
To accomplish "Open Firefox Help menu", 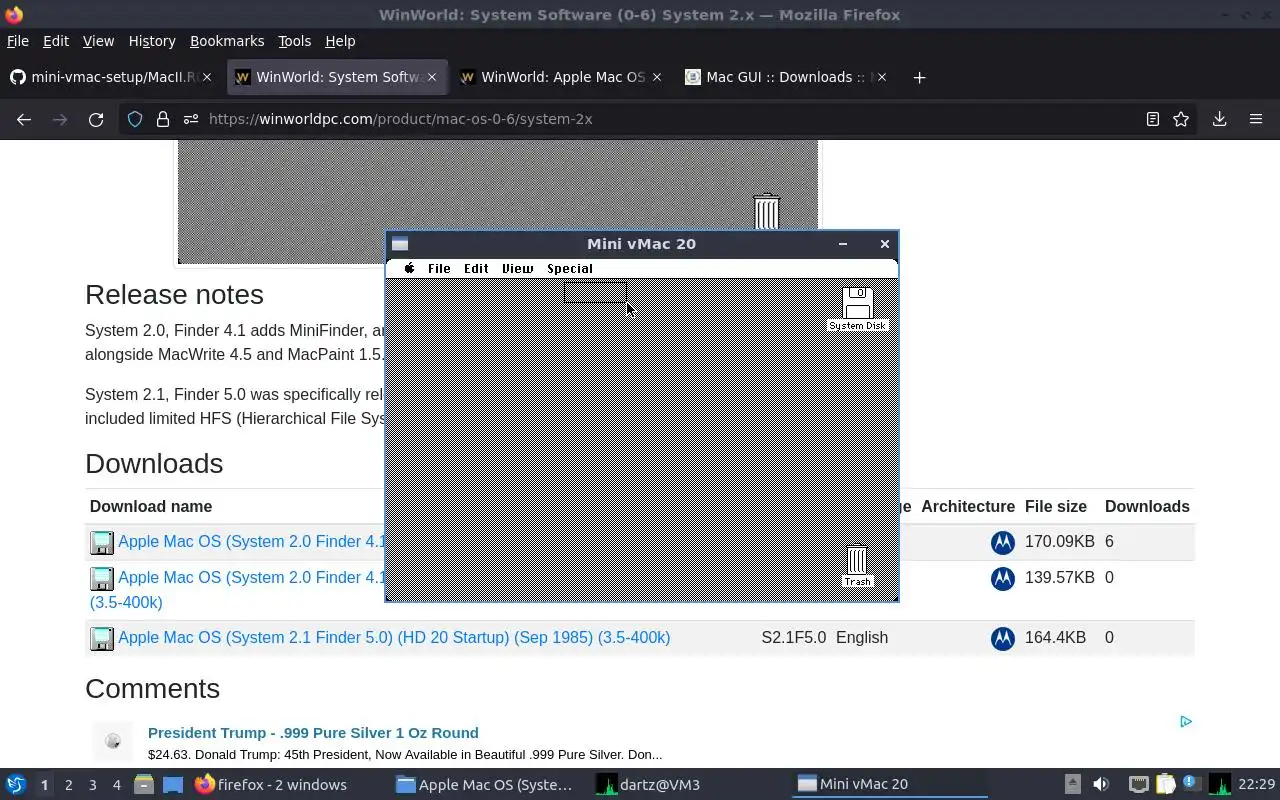I will pos(340,41).
